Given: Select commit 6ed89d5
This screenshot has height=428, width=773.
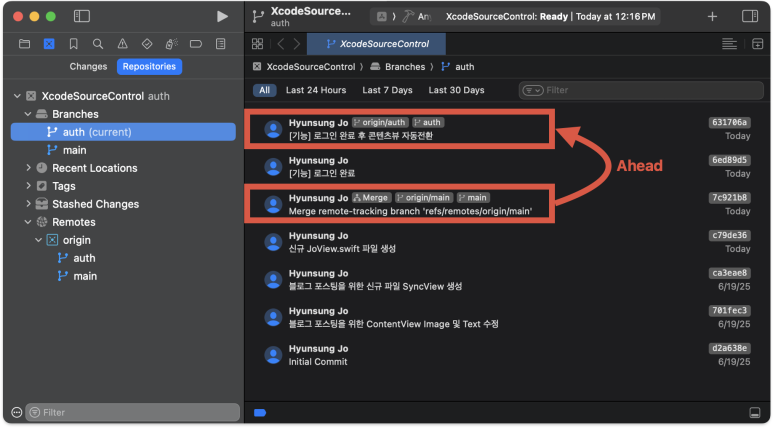Looking at the screenshot, I should point(507,167).
